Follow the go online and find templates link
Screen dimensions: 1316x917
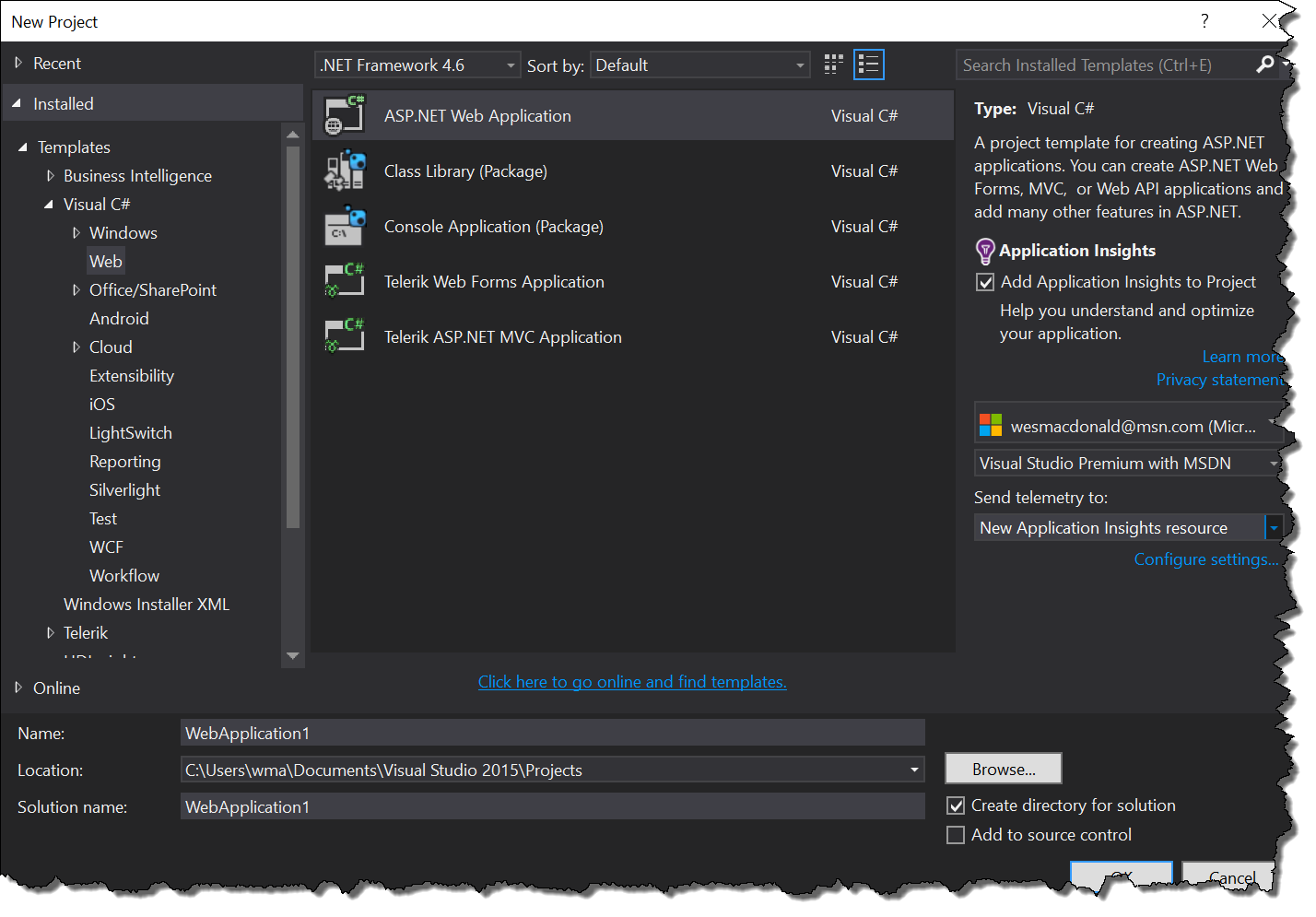tap(632, 682)
